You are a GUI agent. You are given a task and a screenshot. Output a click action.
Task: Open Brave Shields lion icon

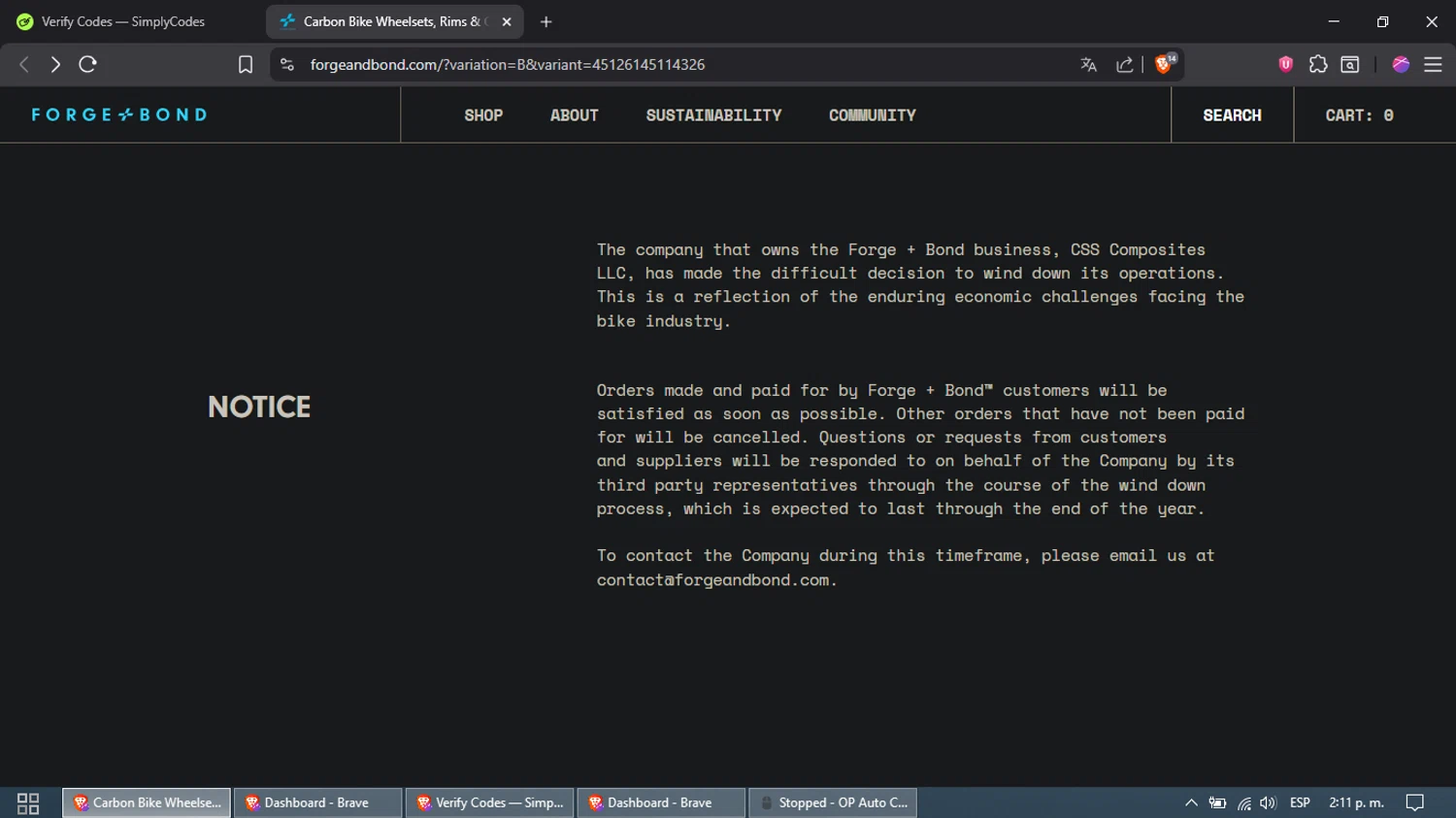coord(1164,64)
